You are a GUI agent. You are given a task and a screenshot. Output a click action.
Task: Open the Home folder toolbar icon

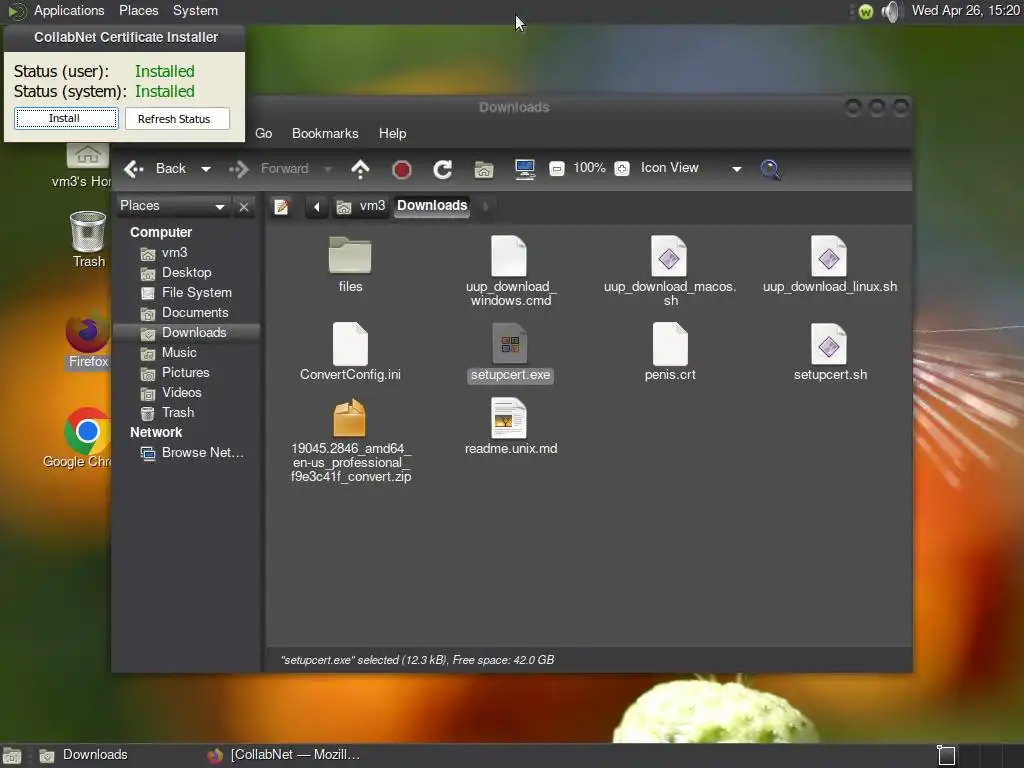(x=483, y=169)
